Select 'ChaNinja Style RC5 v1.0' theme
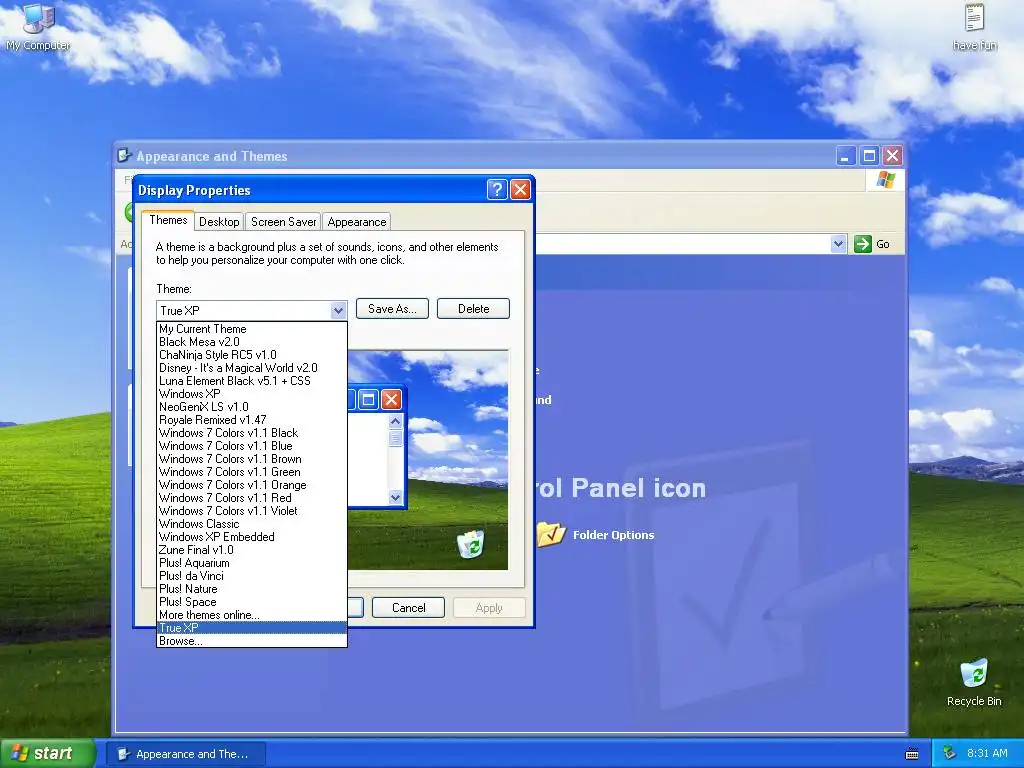 [x=251, y=355]
